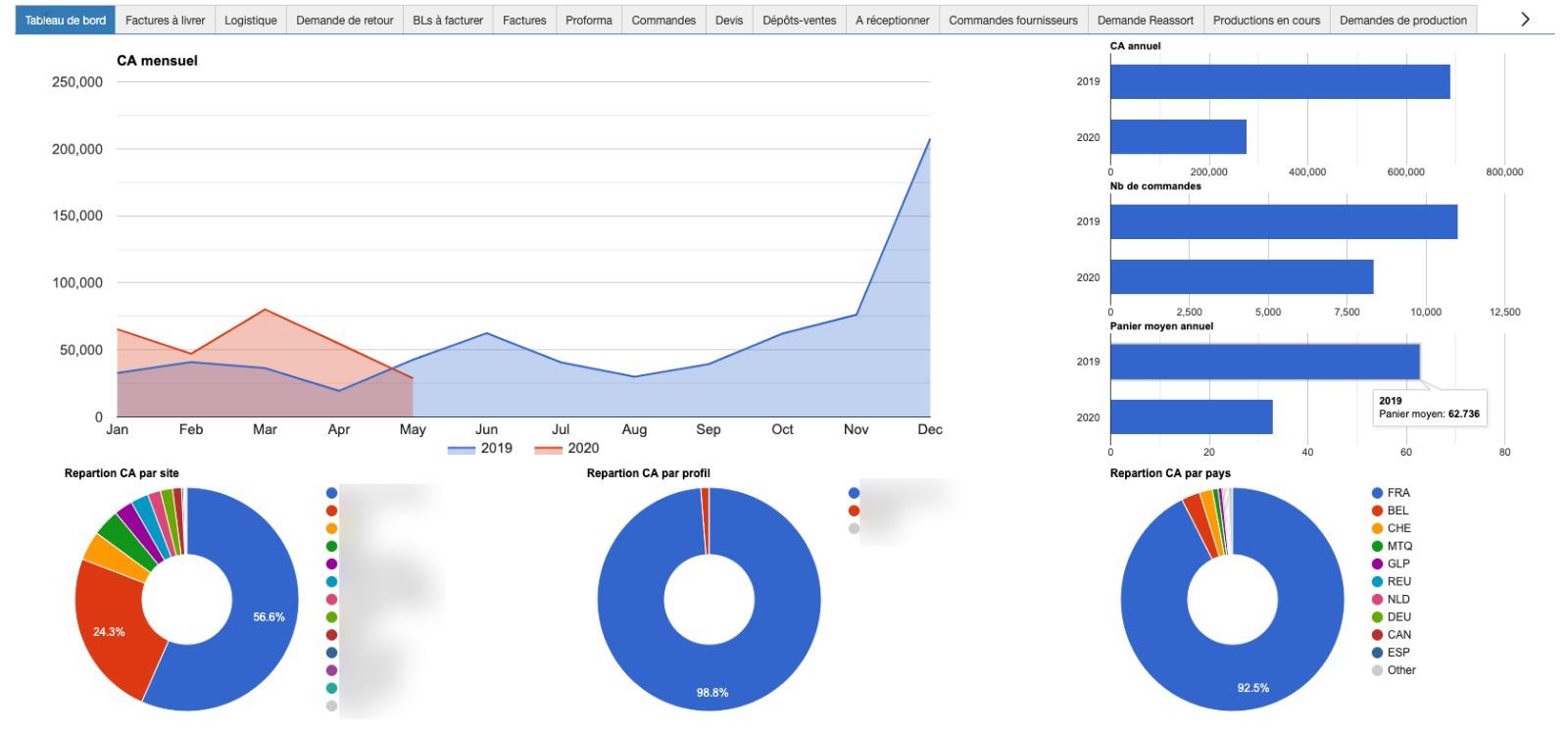
Task: Open Commandes fournisseurs tab
Action: point(1013,20)
